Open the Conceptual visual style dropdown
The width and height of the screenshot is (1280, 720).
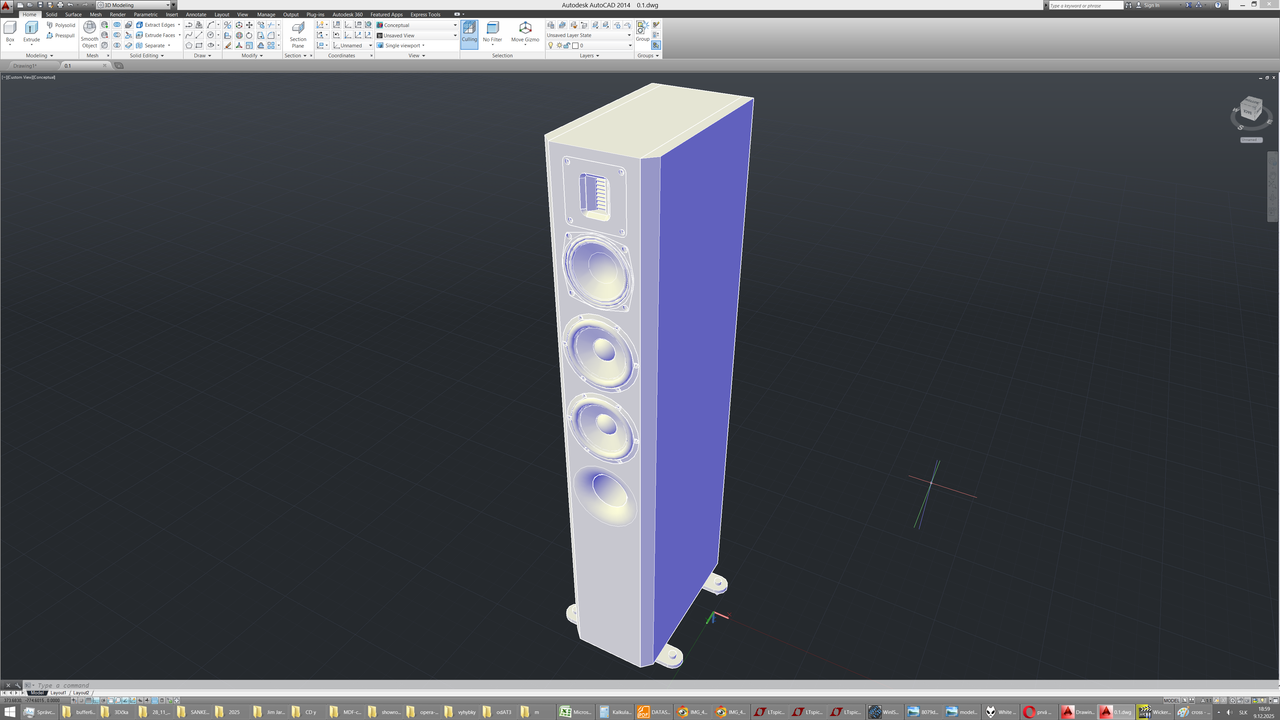417,25
